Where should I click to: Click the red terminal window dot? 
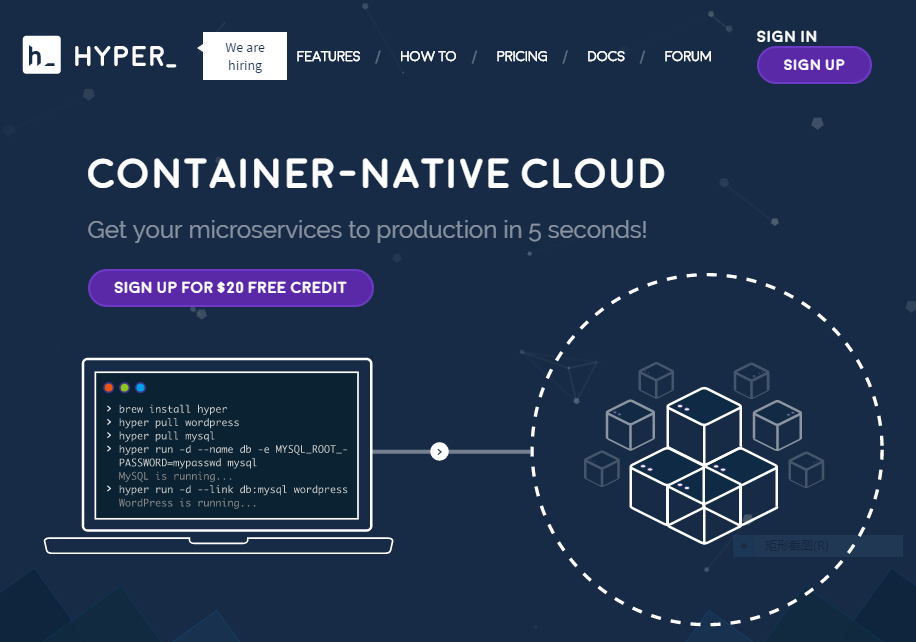click(x=109, y=387)
